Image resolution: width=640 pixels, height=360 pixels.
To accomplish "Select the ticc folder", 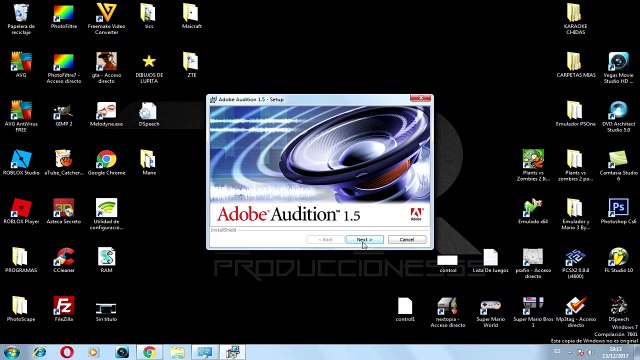I will click(149, 16).
